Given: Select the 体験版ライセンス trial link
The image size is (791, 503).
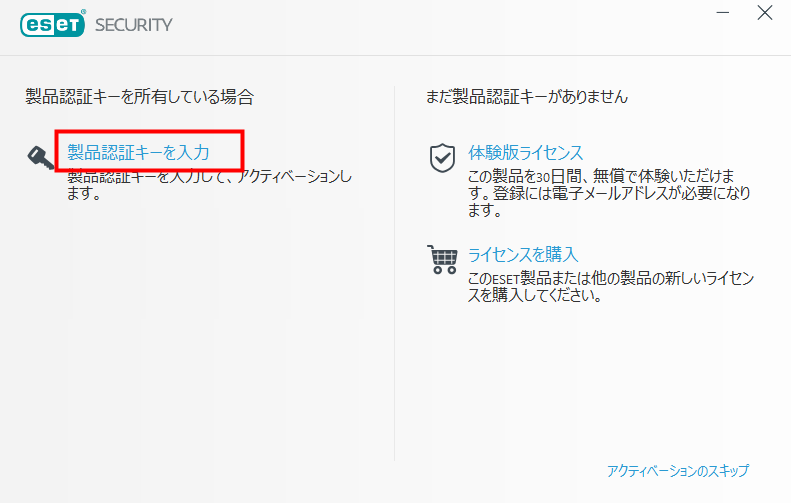Looking at the screenshot, I should point(525,152).
